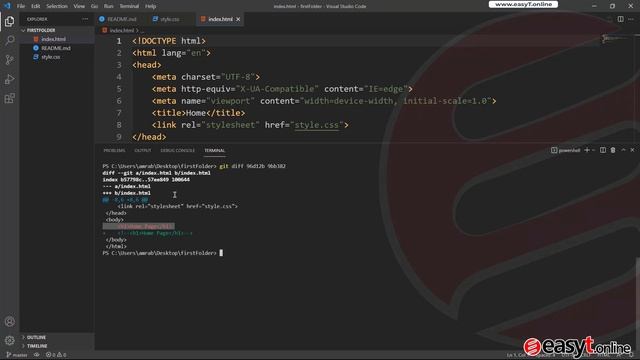This screenshot has width=640, height=360.
Task: Kill terminal with trash icon
Action: pos(613,150)
